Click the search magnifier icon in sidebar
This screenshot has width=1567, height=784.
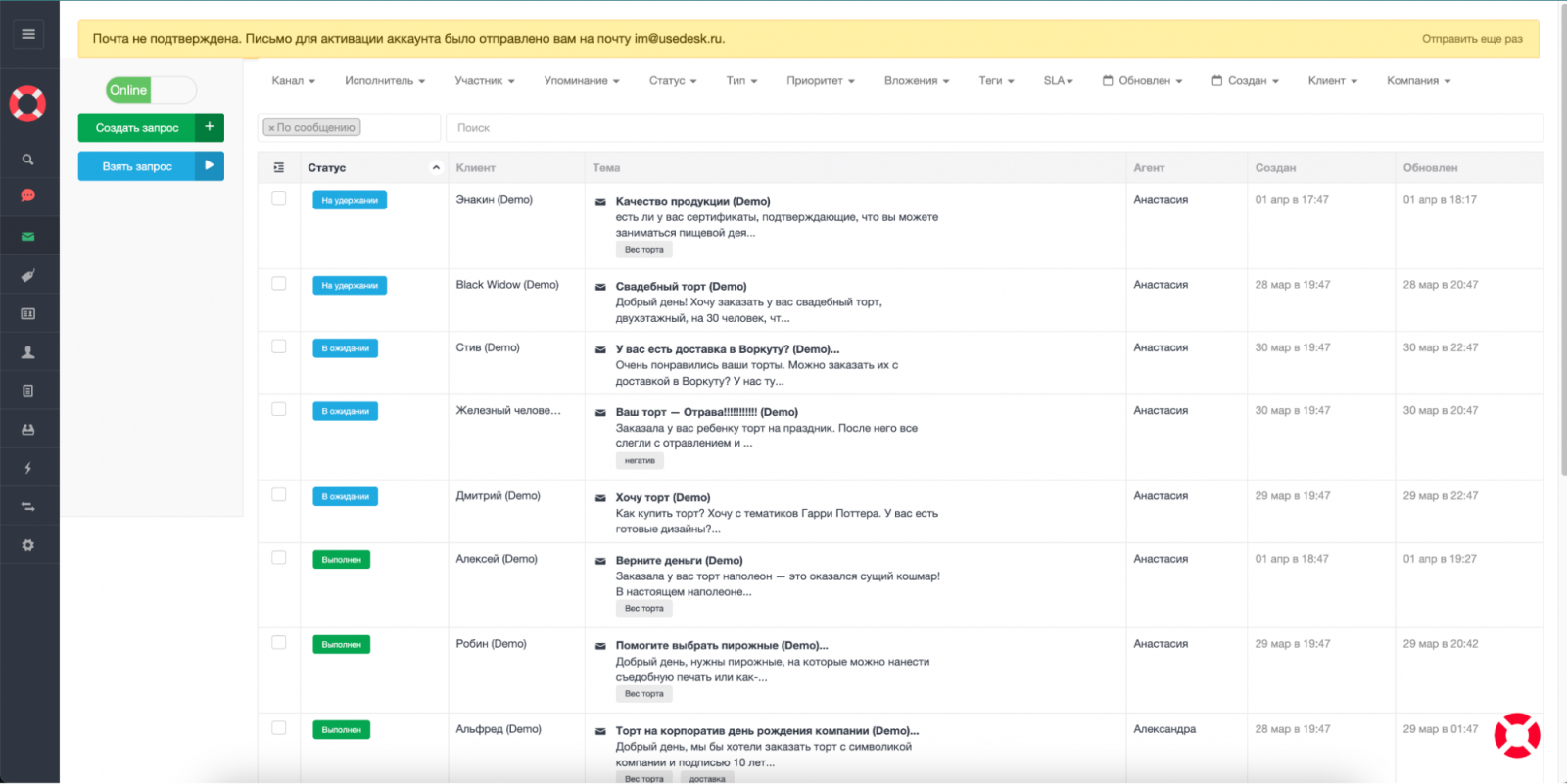tap(28, 160)
